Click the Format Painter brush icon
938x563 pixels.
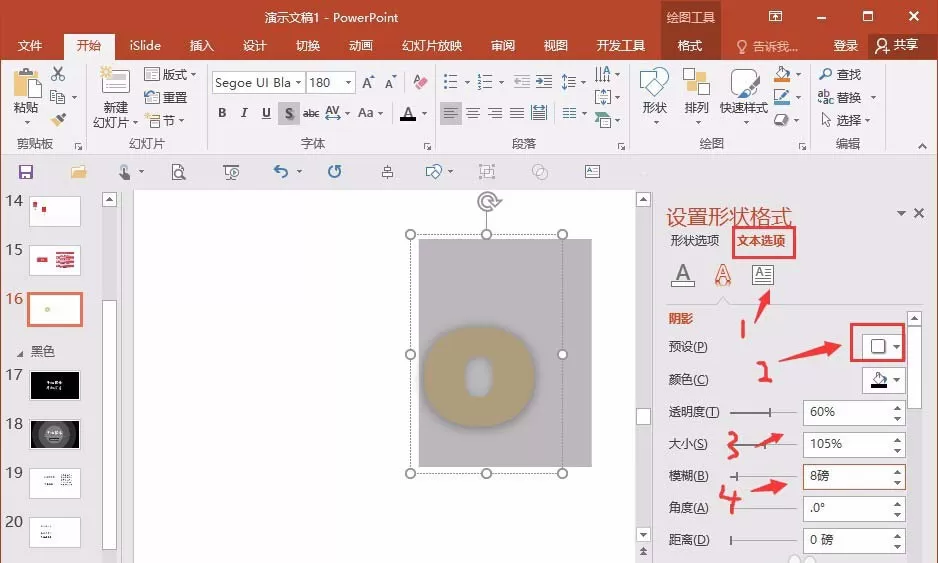click(x=58, y=120)
